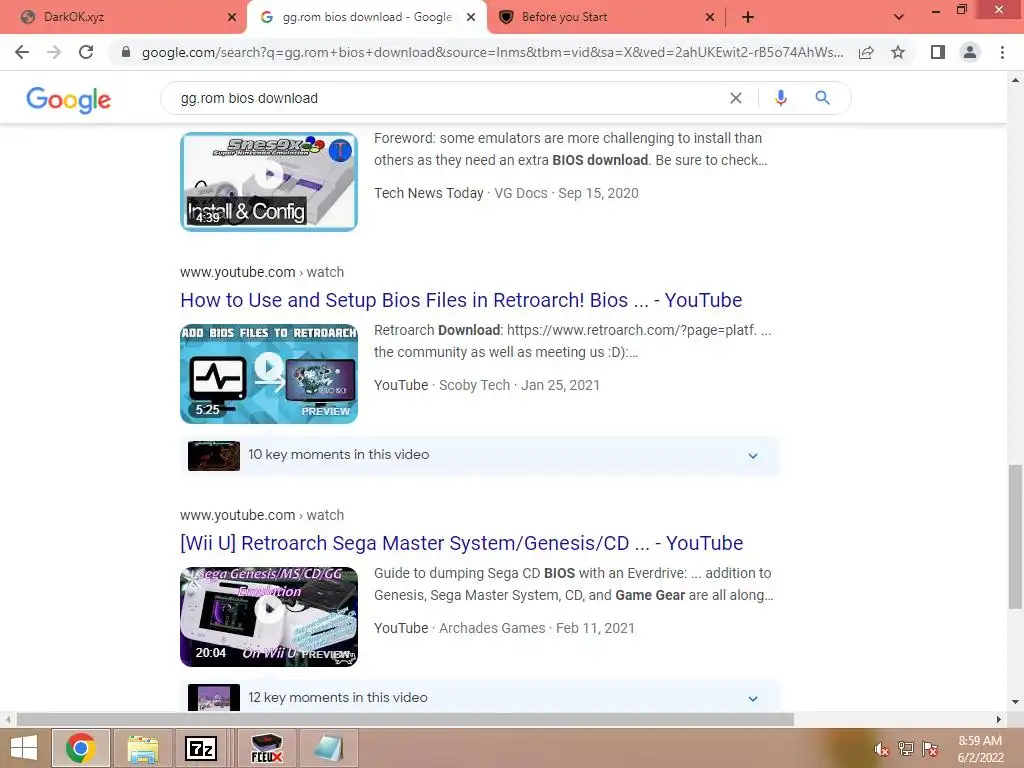Screen dimensions: 1024x768
Task: Close the gg.rom bios download Google tab
Action: tap(471, 18)
